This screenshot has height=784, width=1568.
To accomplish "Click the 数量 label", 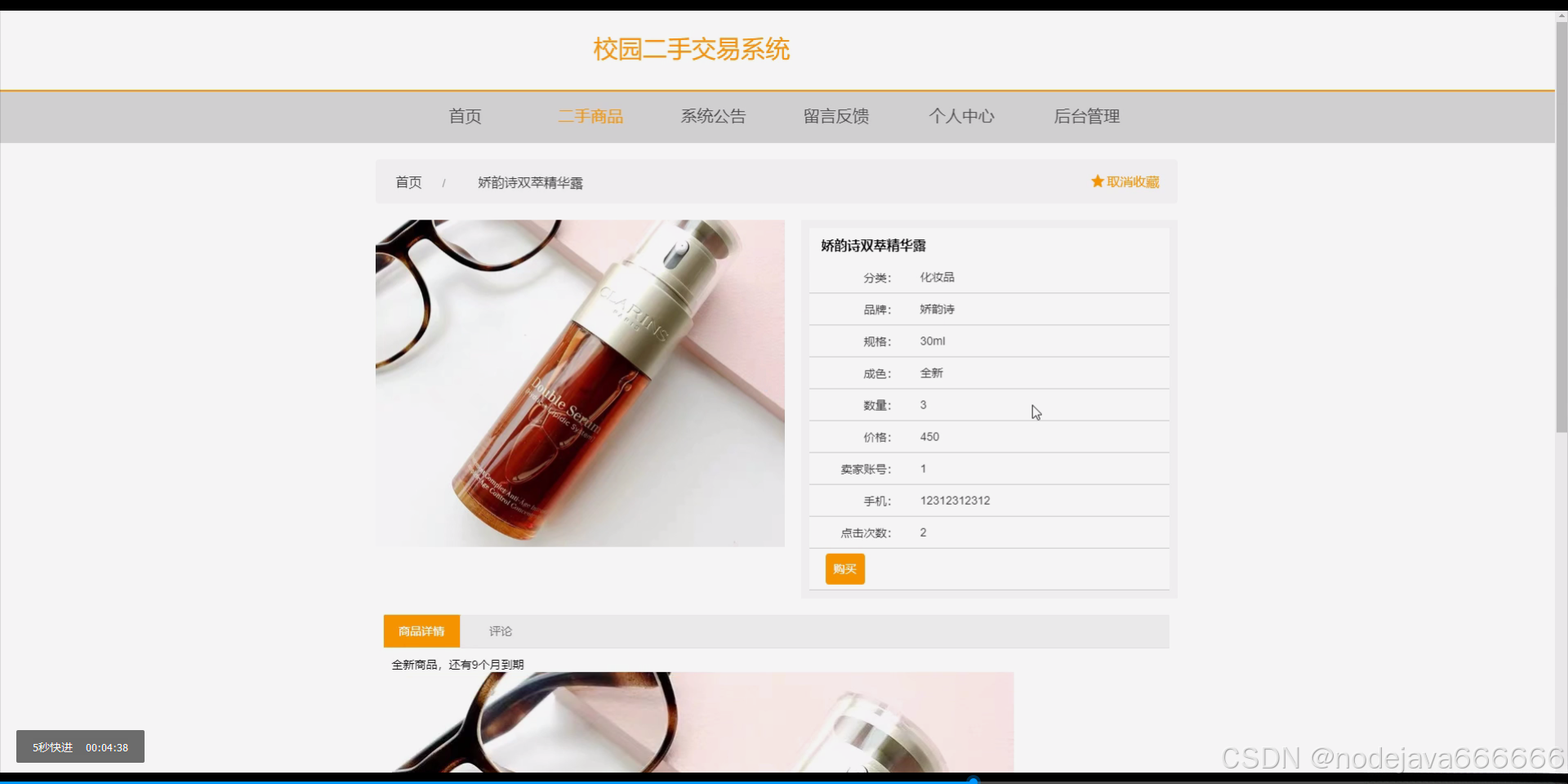I will tap(877, 405).
